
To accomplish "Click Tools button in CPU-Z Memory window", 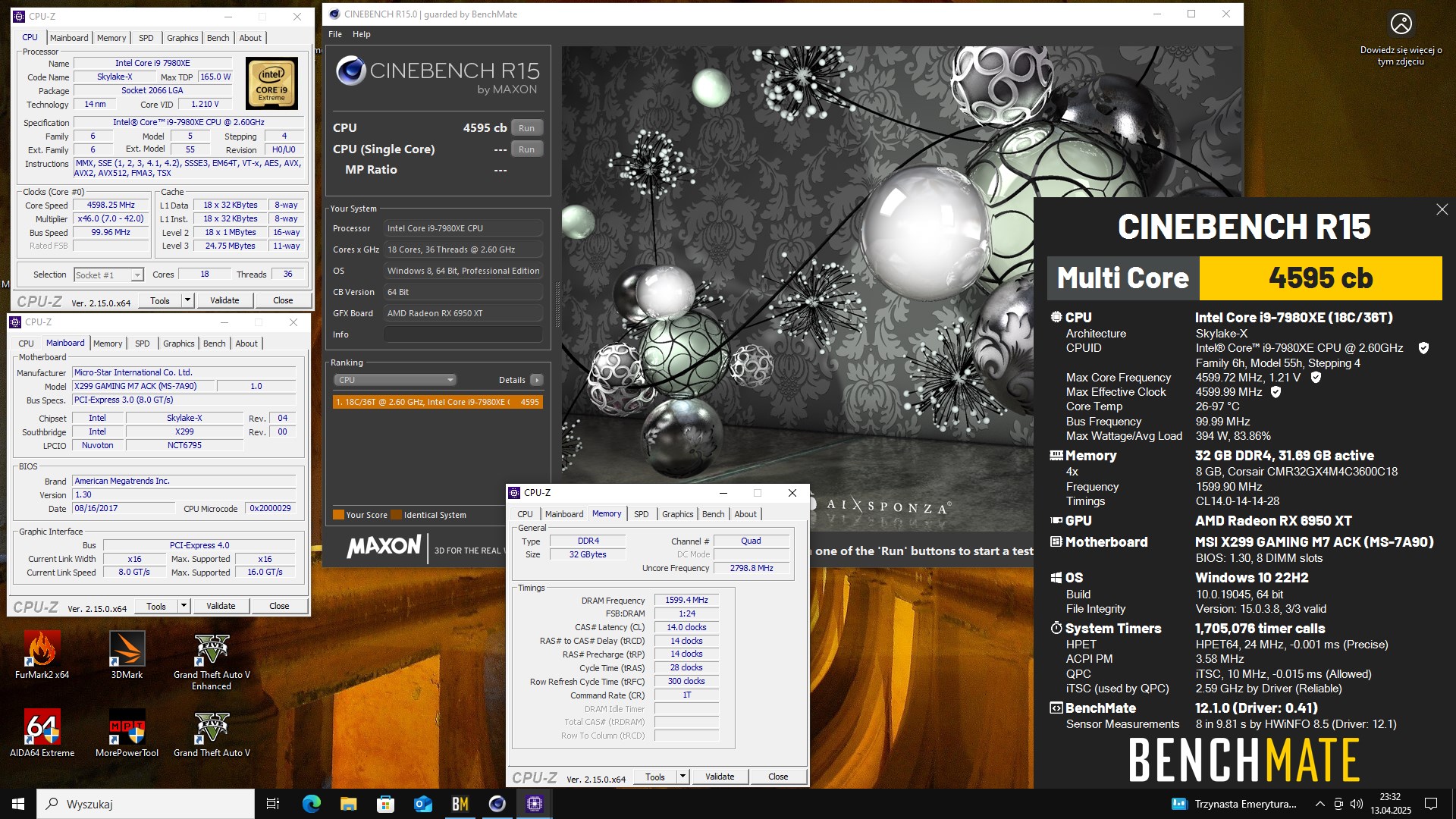I will point(655,777).
